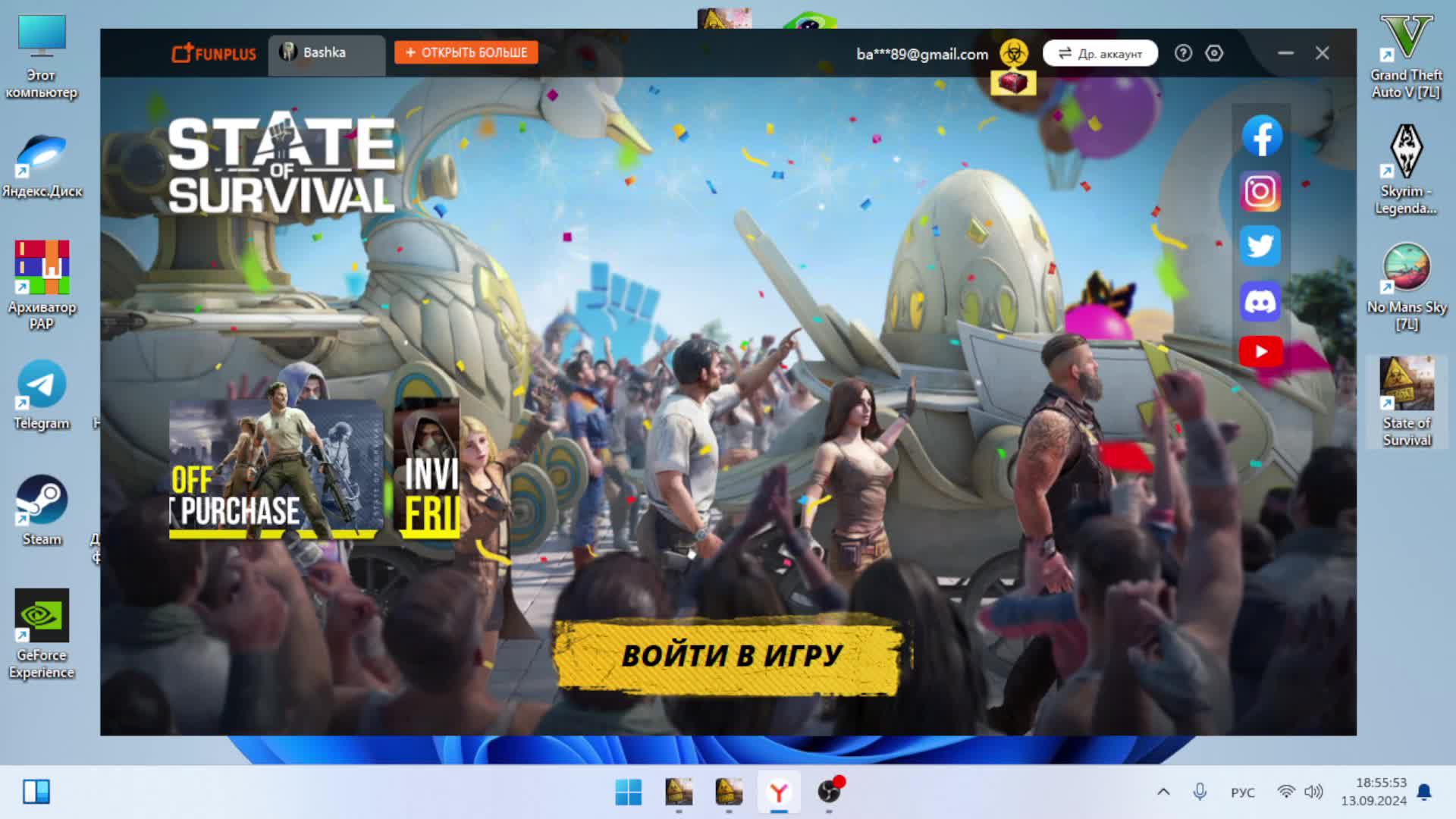Open the Twitter social link

[x=1260, y=246]
